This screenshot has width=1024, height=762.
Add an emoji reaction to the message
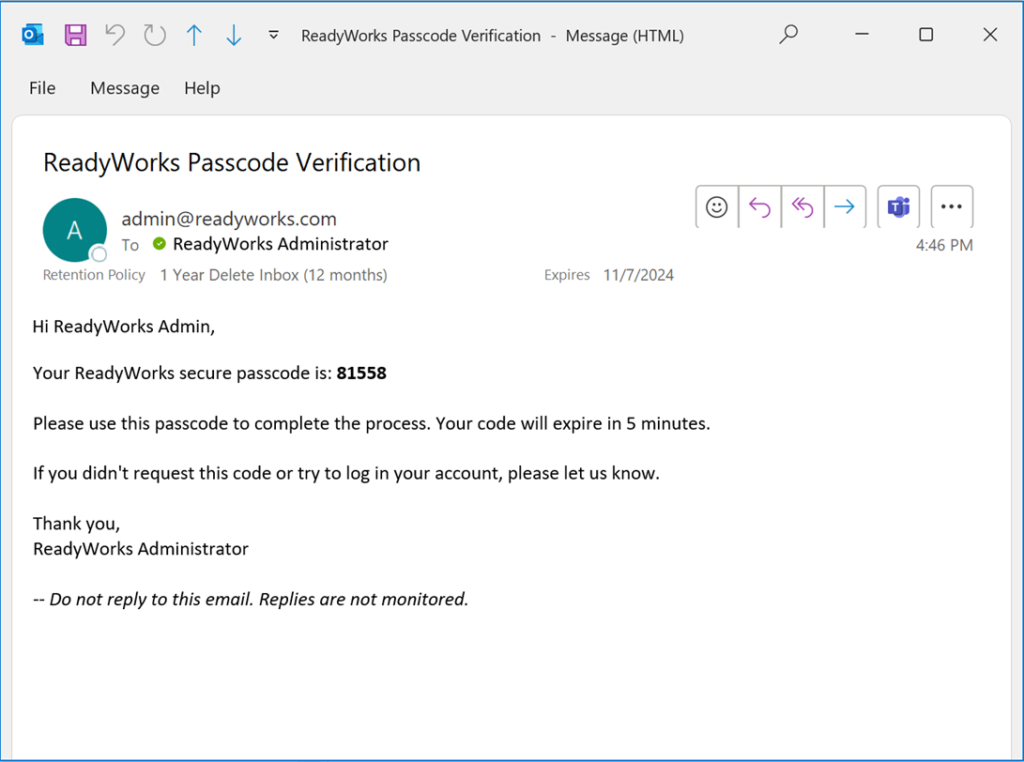(716, 206)
